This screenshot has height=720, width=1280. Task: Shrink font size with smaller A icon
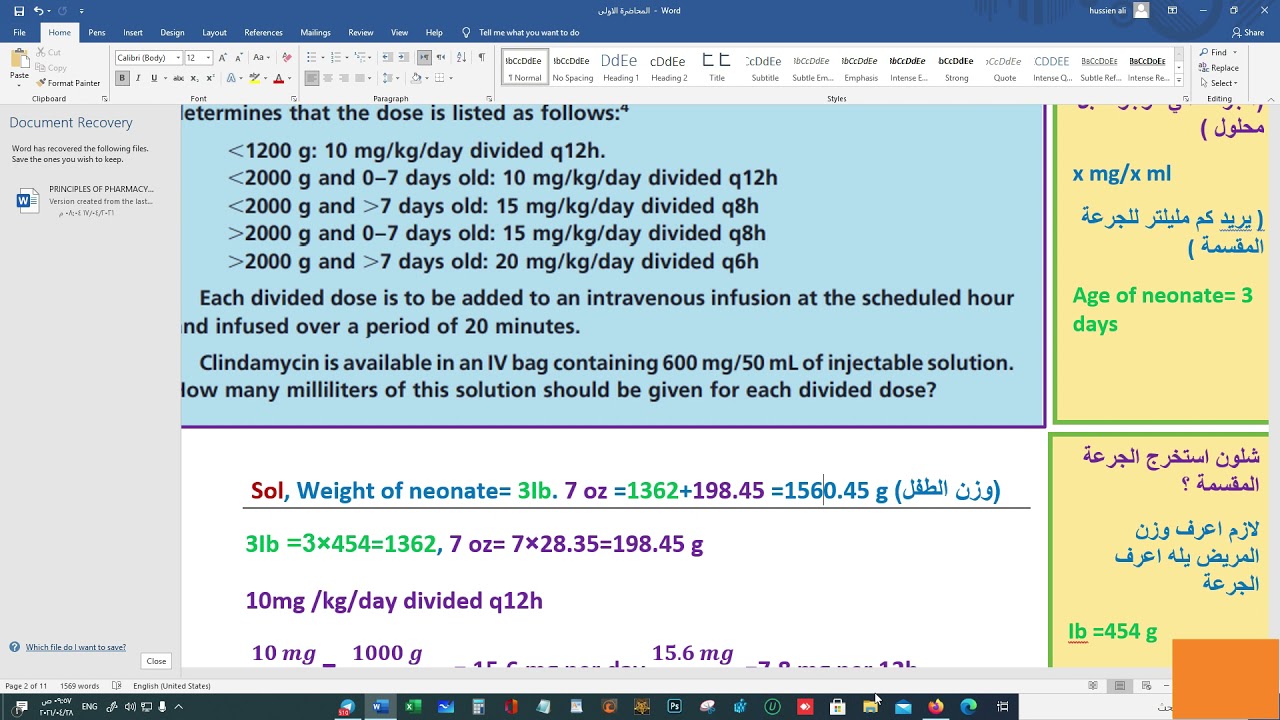click(237, 58)
